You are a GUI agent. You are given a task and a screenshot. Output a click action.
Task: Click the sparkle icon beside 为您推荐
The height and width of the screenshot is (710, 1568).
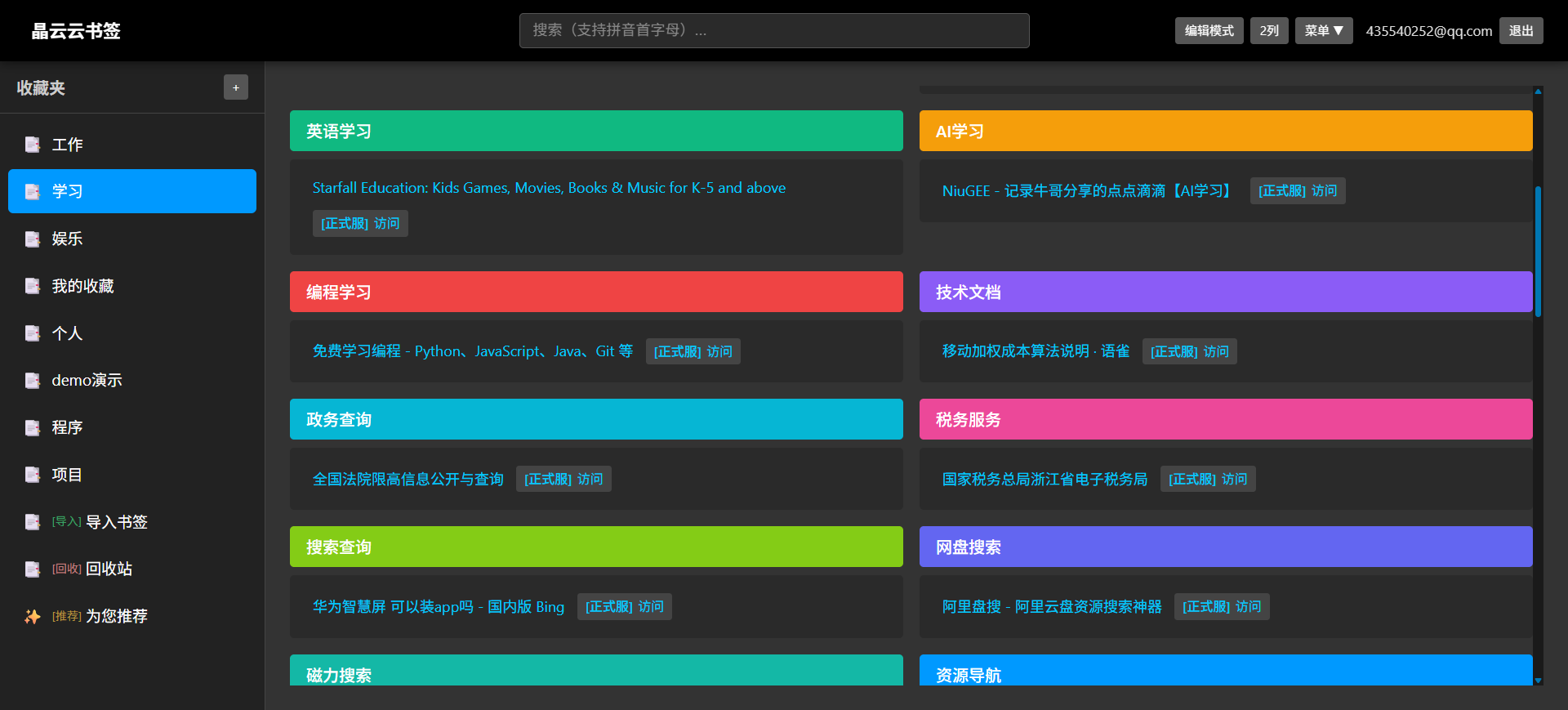click(x=33, y=616)
